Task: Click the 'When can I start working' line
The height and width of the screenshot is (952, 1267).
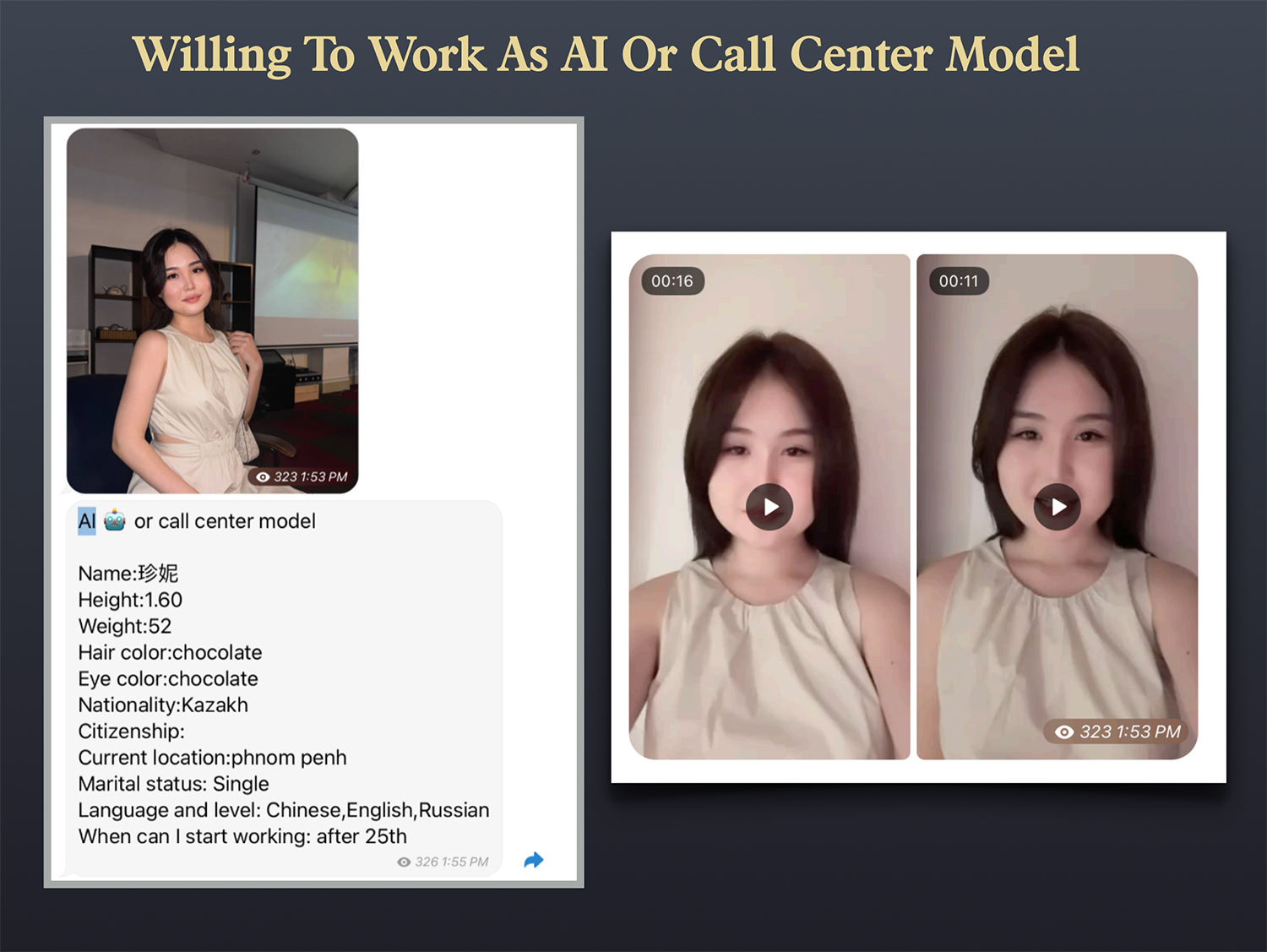Action: 242,835
